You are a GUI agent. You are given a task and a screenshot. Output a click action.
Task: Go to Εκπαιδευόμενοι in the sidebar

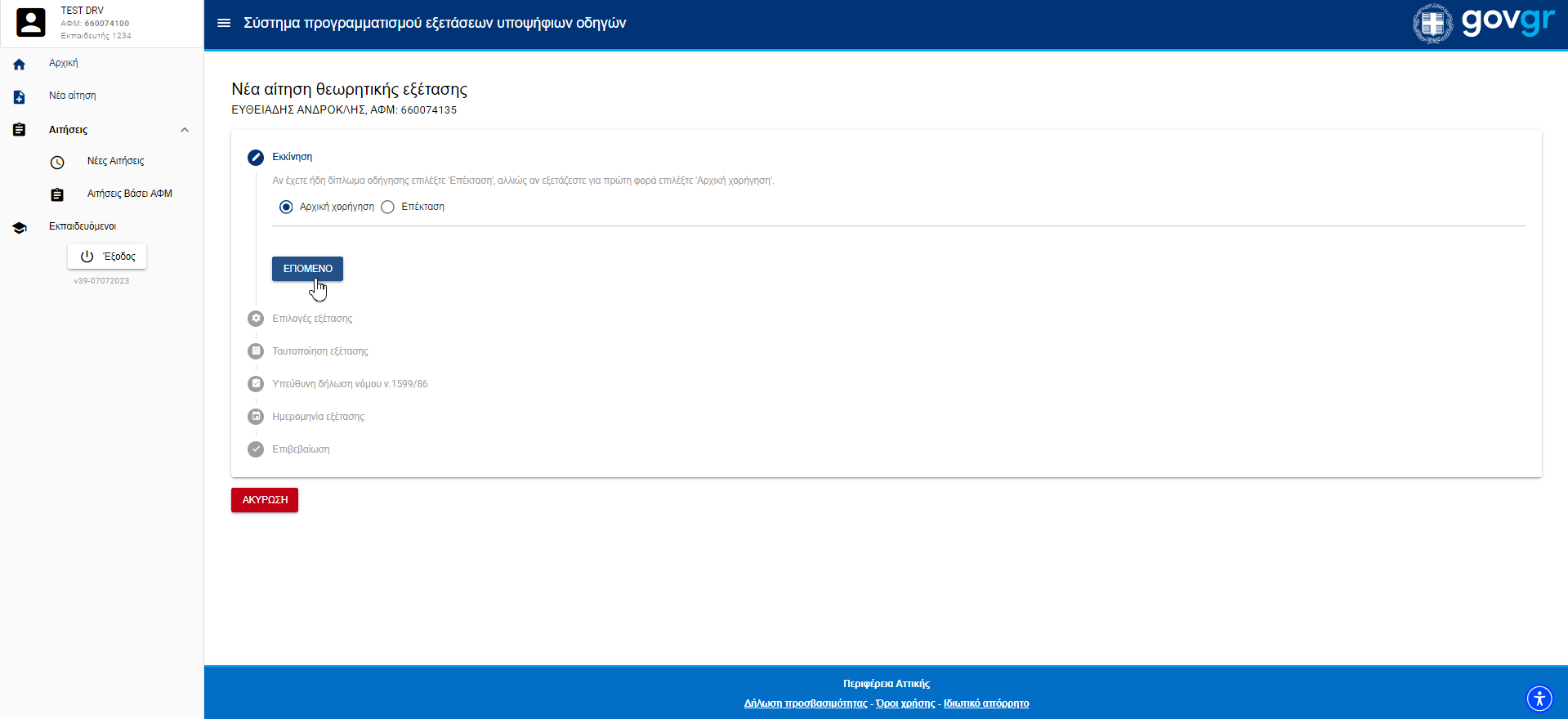pos(83,226)
